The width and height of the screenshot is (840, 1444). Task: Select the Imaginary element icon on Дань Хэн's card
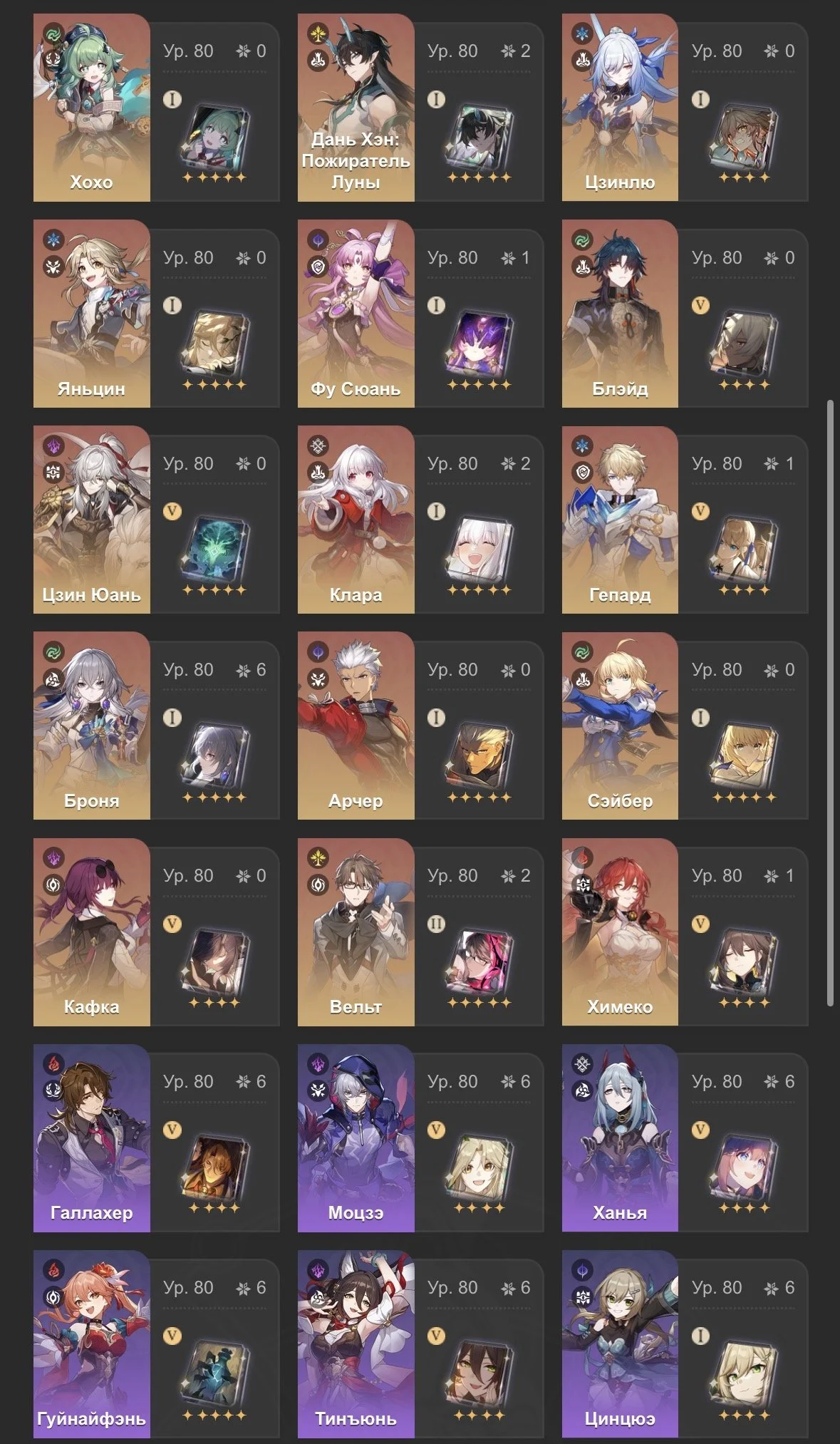[x=318, y=33]
